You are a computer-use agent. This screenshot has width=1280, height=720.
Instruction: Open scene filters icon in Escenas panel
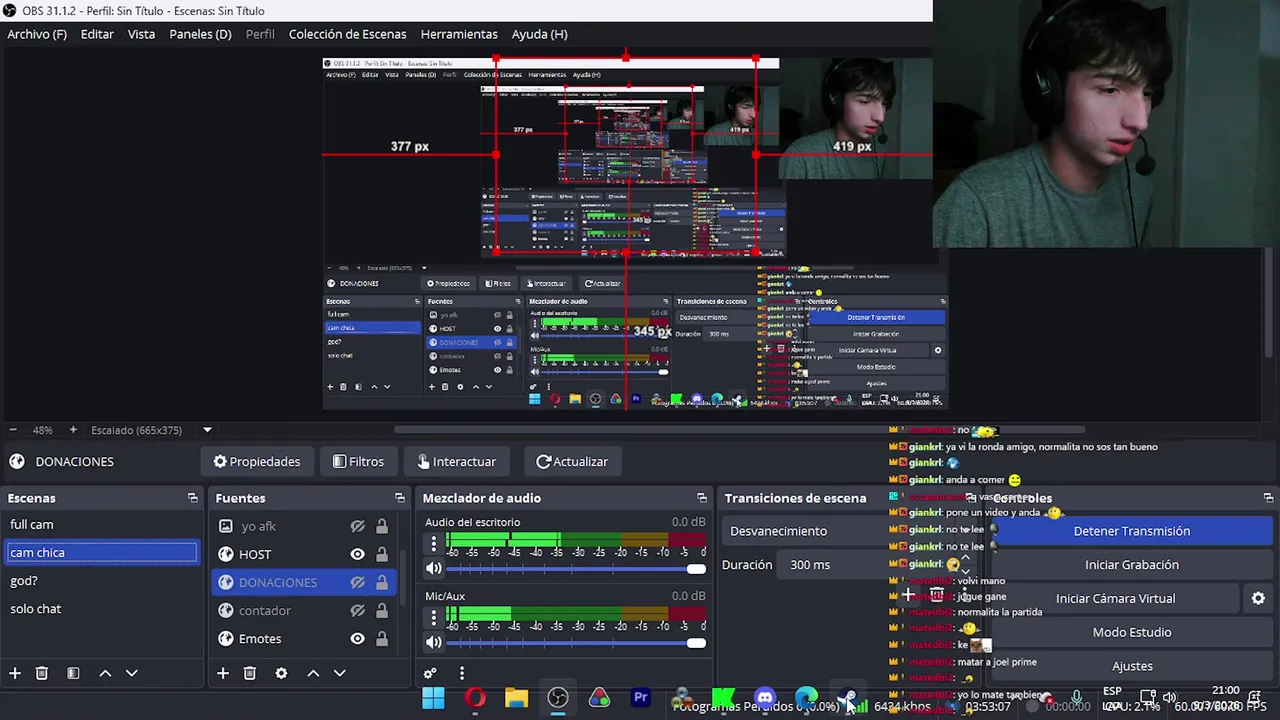pyautogui.click(x=73, y=673)
